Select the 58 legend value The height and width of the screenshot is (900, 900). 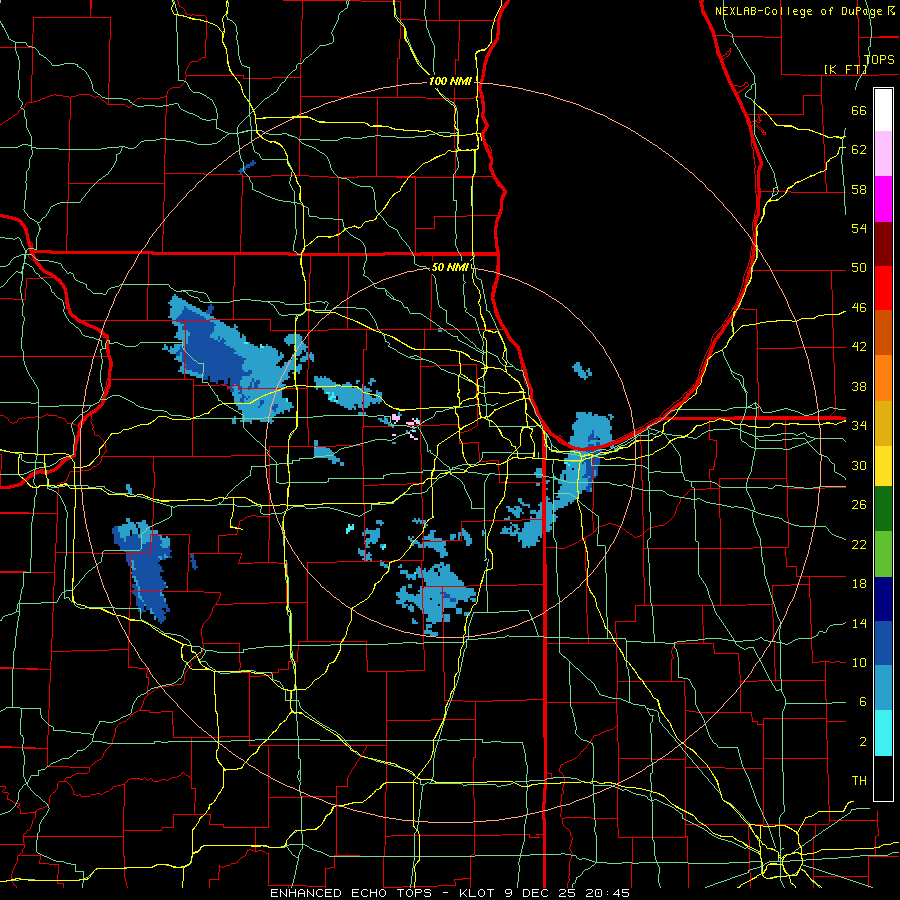[859, 189]
